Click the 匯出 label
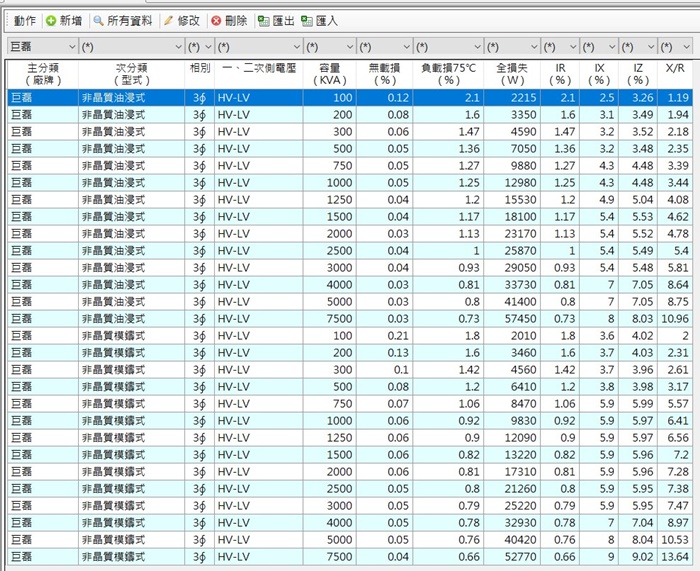The width and height of the screenshot is (700, 571). [x=283, y=21]
